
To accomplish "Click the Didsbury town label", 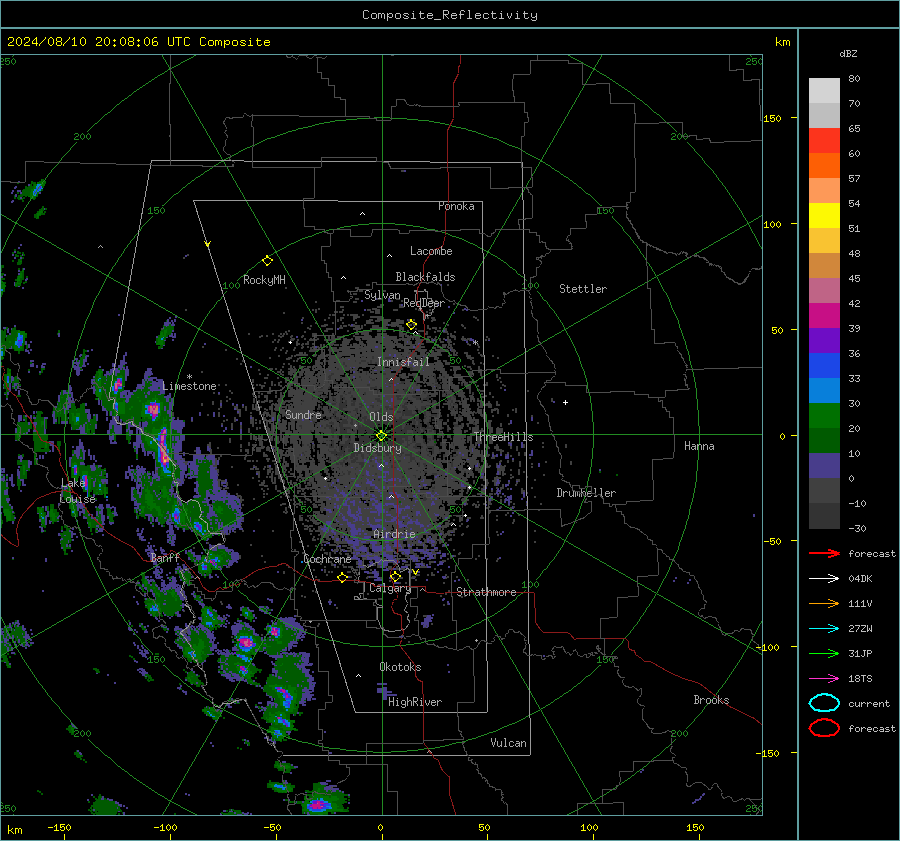I will pos(377,448).
